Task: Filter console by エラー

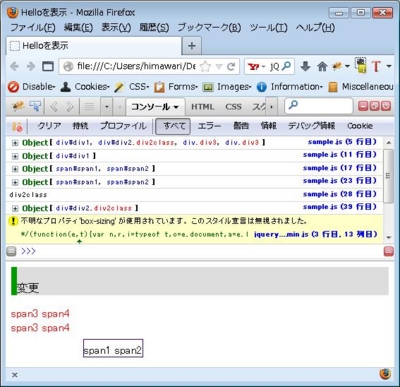Action: 209,126
